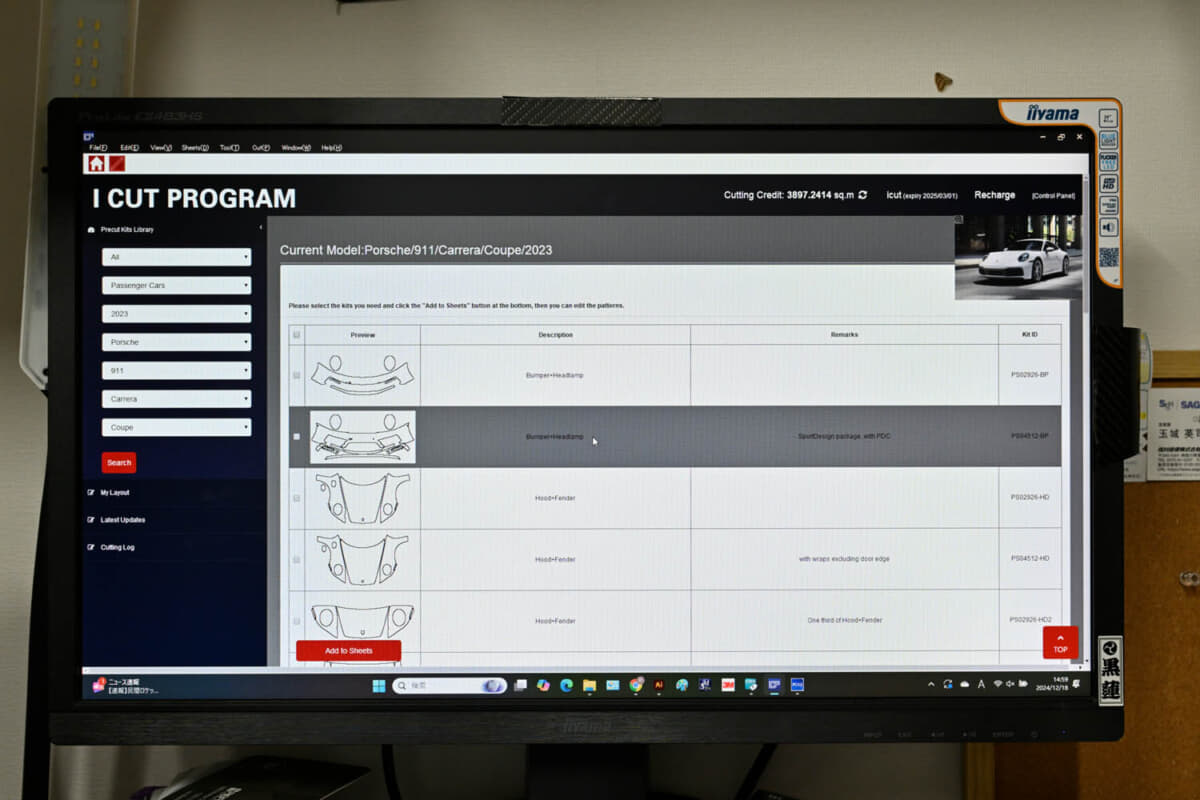The image size is (1200, 800).
Task: Open the '911' model dropdown
Action: pyautogui.click(x=176, y=370)
